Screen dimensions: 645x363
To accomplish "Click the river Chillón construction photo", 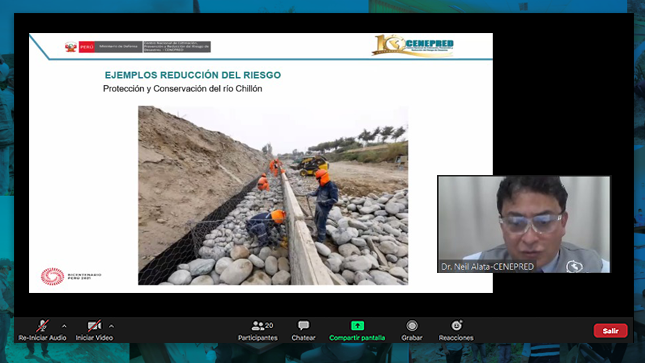I will 273,195.
